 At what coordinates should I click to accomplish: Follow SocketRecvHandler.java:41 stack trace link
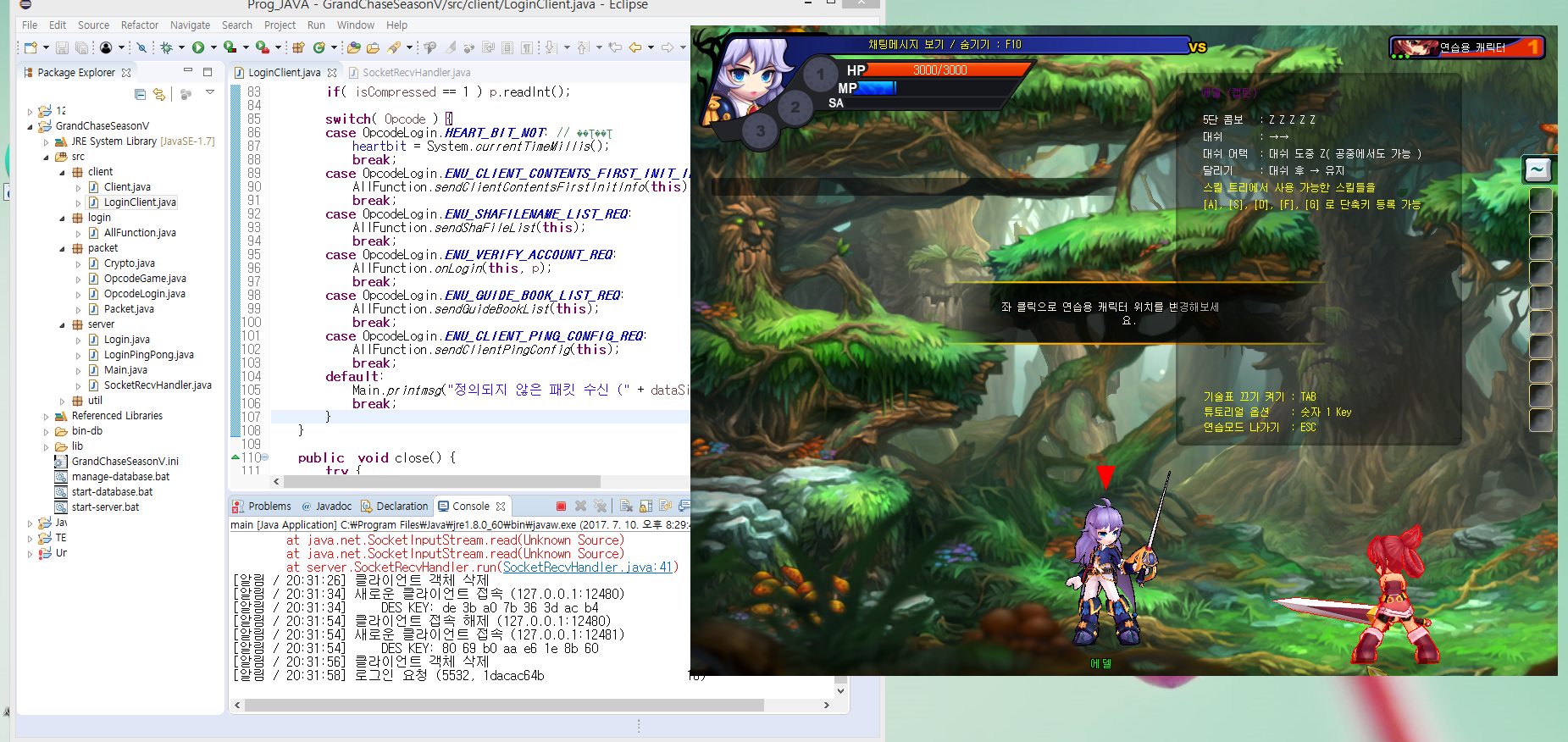tap(587, 567)
